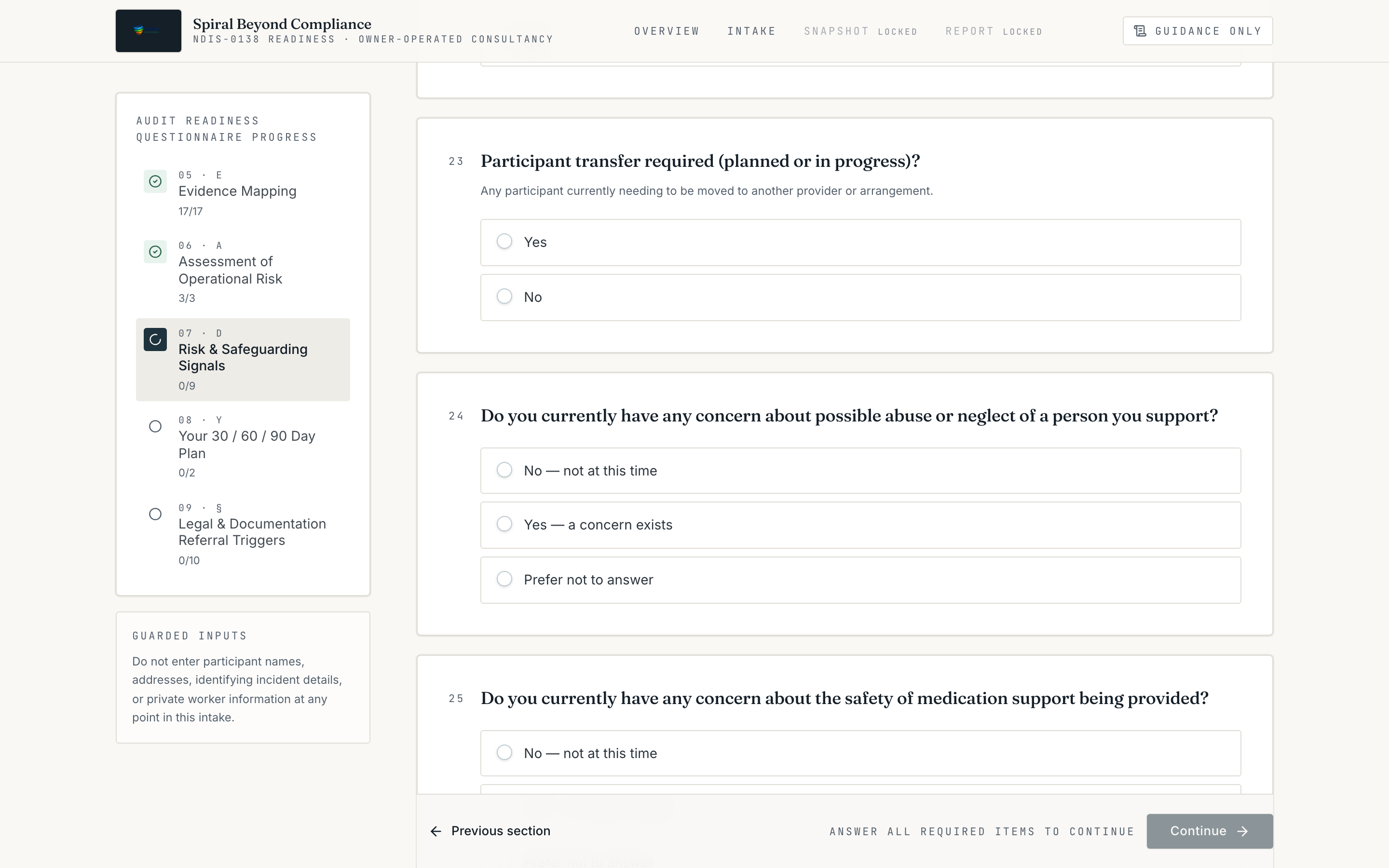Click the question 25 medication support heading

point(844,699)
